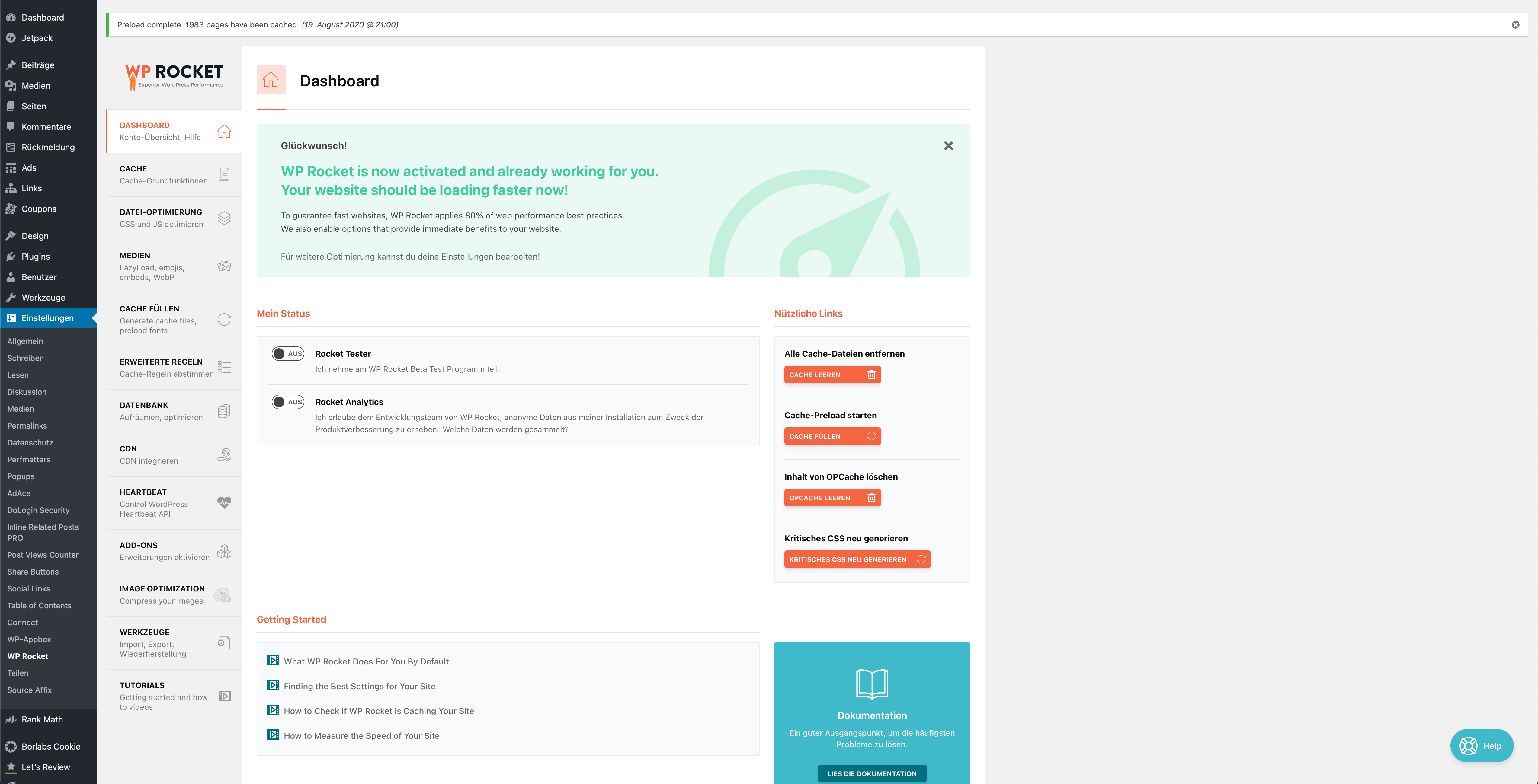Click Lies die Dokumentation button
1538x784 pixels.
[872, 773]
